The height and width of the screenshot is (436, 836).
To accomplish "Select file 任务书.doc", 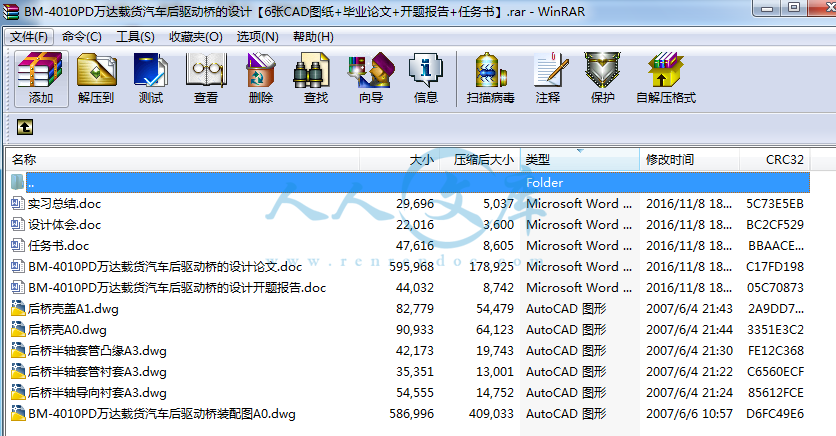I will click(58, 246).
